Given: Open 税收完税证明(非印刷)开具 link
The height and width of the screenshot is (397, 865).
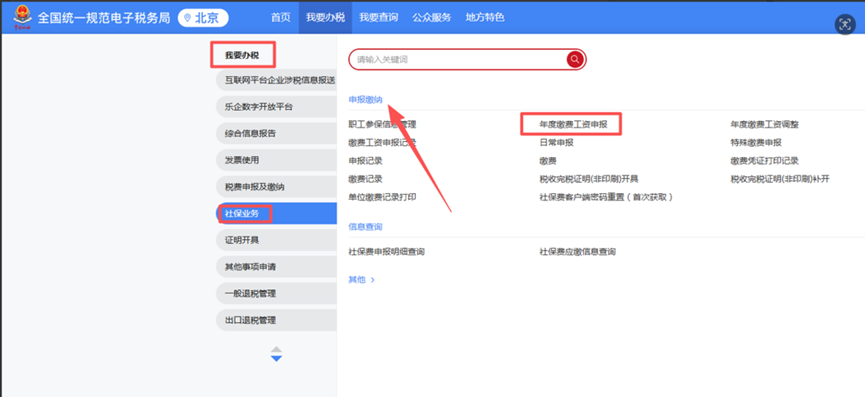Looking at the screenshot, I should point(589,179).
